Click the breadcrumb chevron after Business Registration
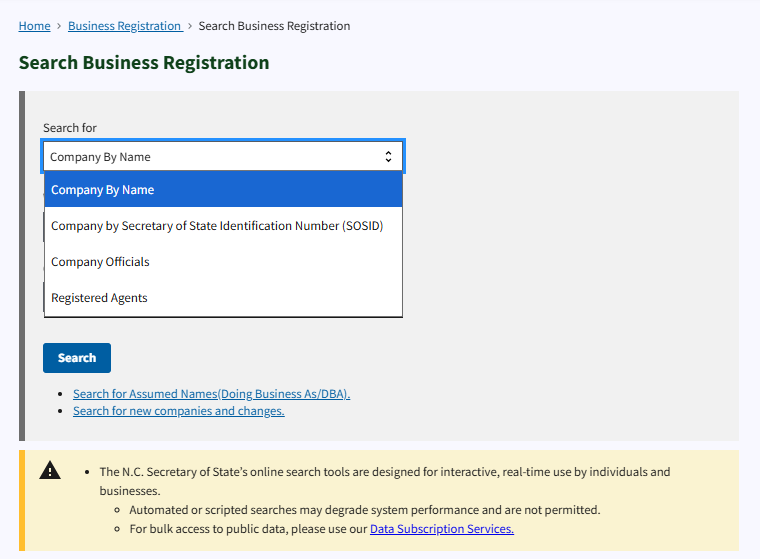This screenshot has height=559, width=760. [x=190, y=26]
